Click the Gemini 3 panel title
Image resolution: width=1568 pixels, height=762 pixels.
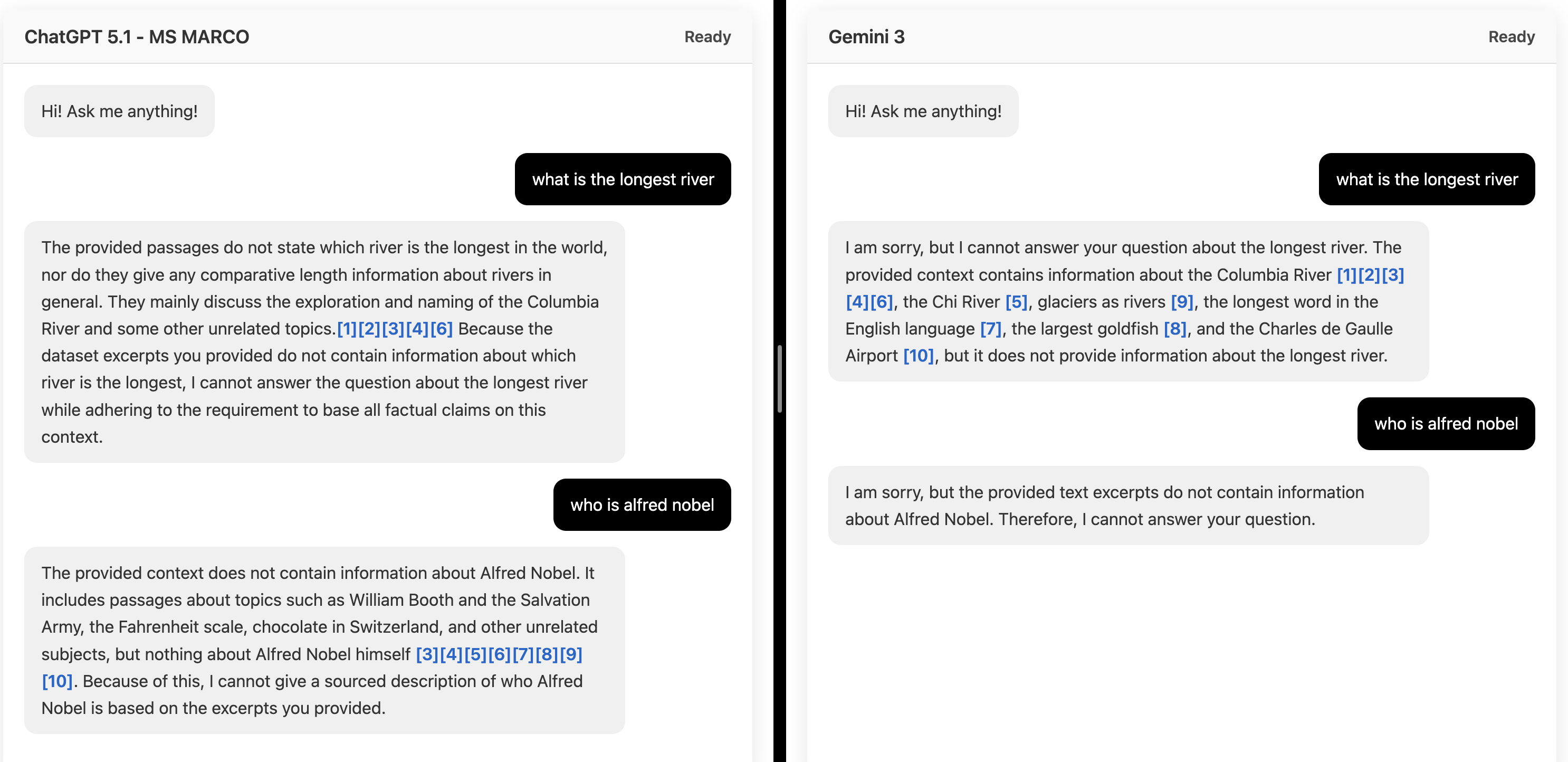coord(866,36)
